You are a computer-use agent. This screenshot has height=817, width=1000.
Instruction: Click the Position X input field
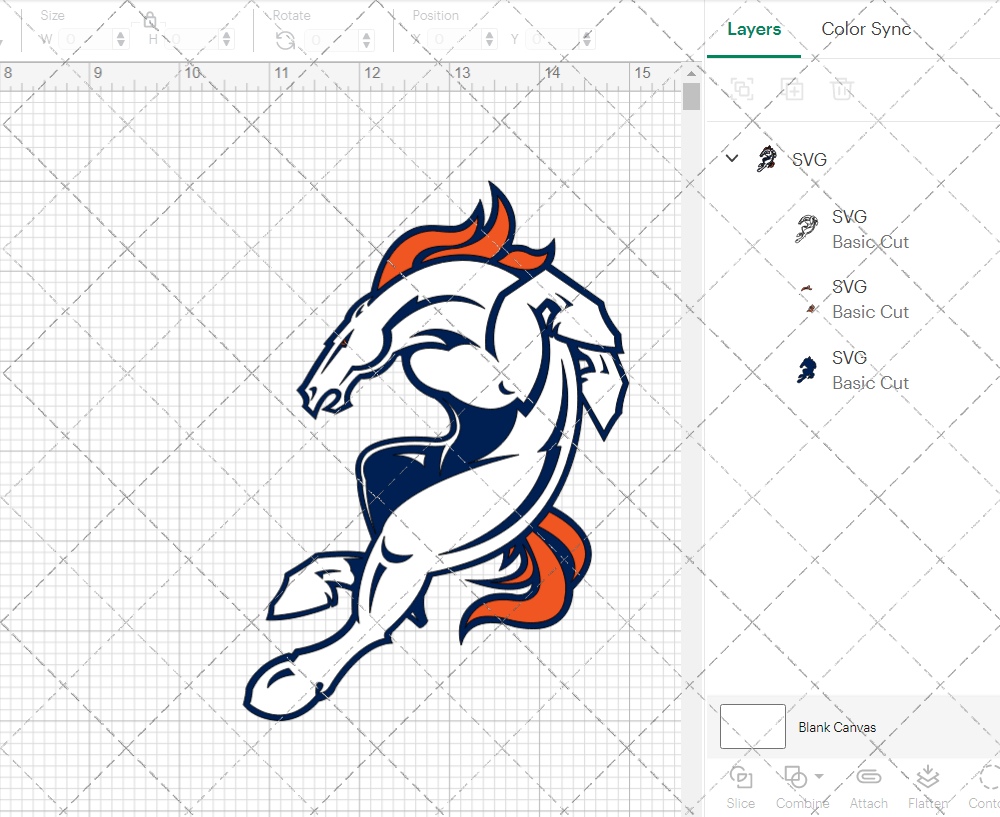point(455,40)
